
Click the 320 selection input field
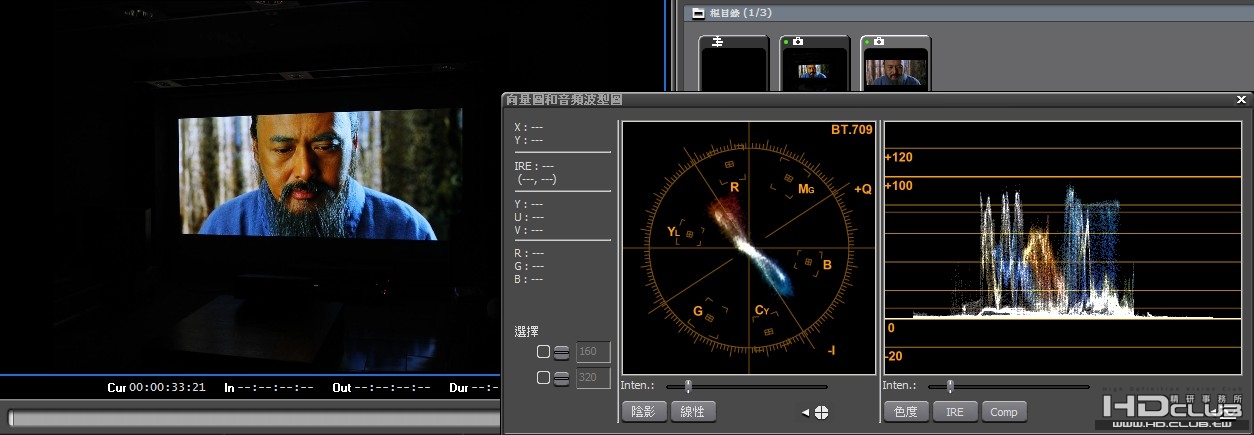click(593, 378)
